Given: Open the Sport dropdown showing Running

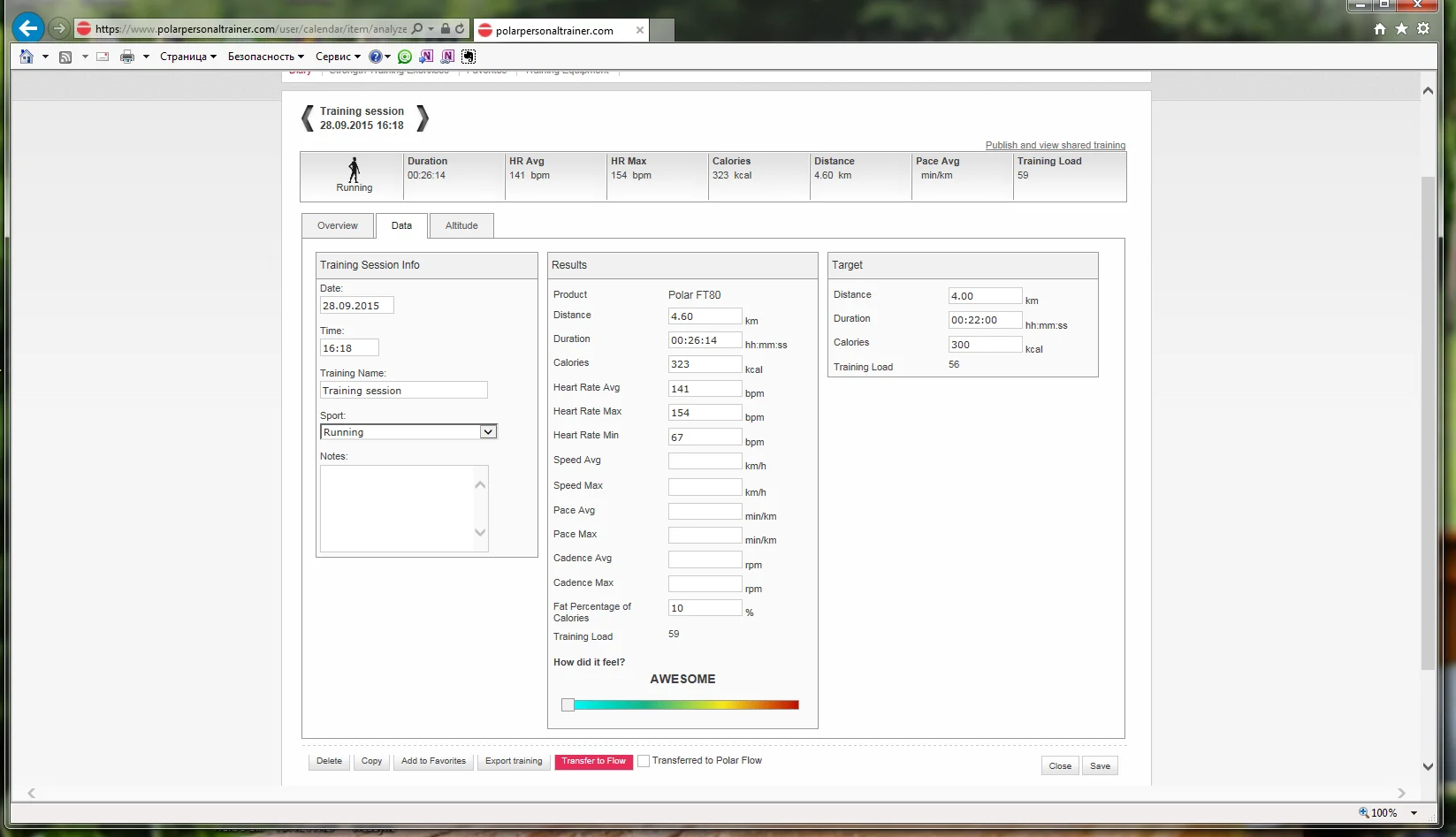Looking at the screenshot, I should click(x=408, y=432).
